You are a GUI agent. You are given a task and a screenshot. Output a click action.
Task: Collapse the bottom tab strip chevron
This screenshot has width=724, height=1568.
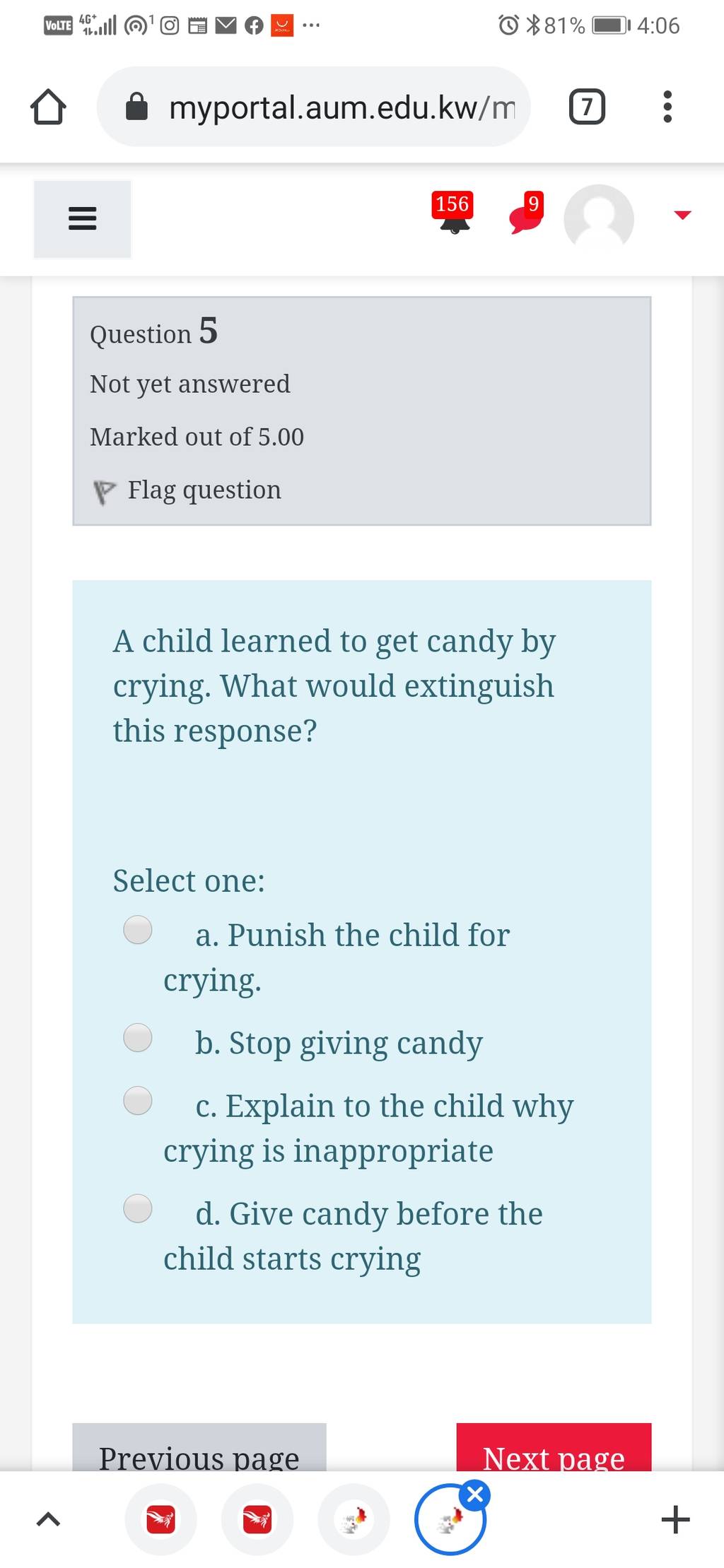47,1519
